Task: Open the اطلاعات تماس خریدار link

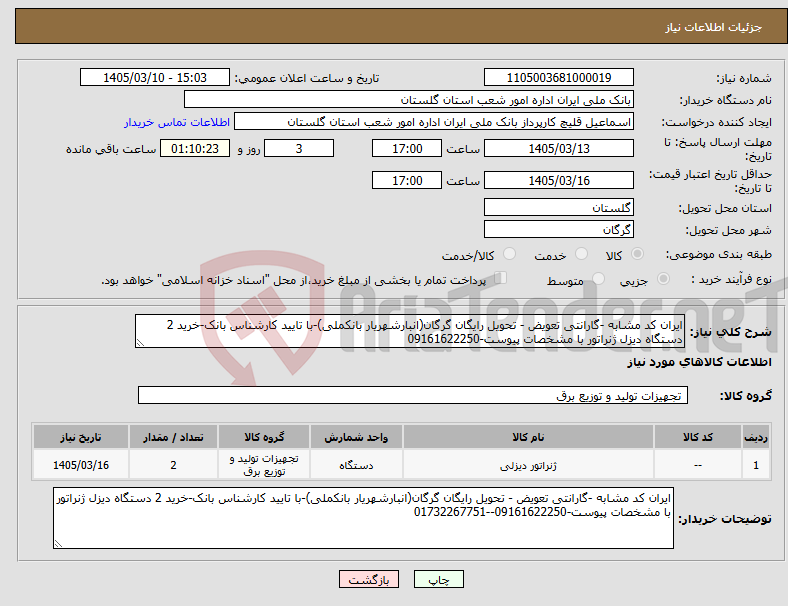Action: (x=177, y=122)
